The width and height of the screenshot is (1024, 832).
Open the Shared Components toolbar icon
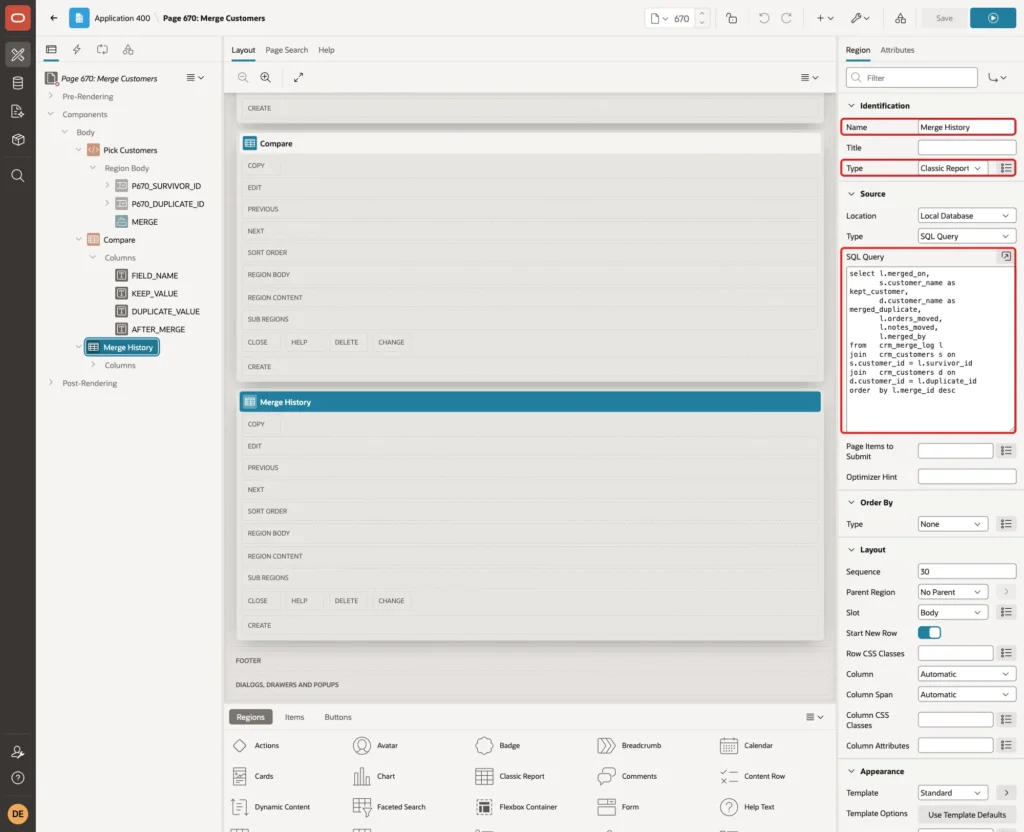[x=900, y=18]
